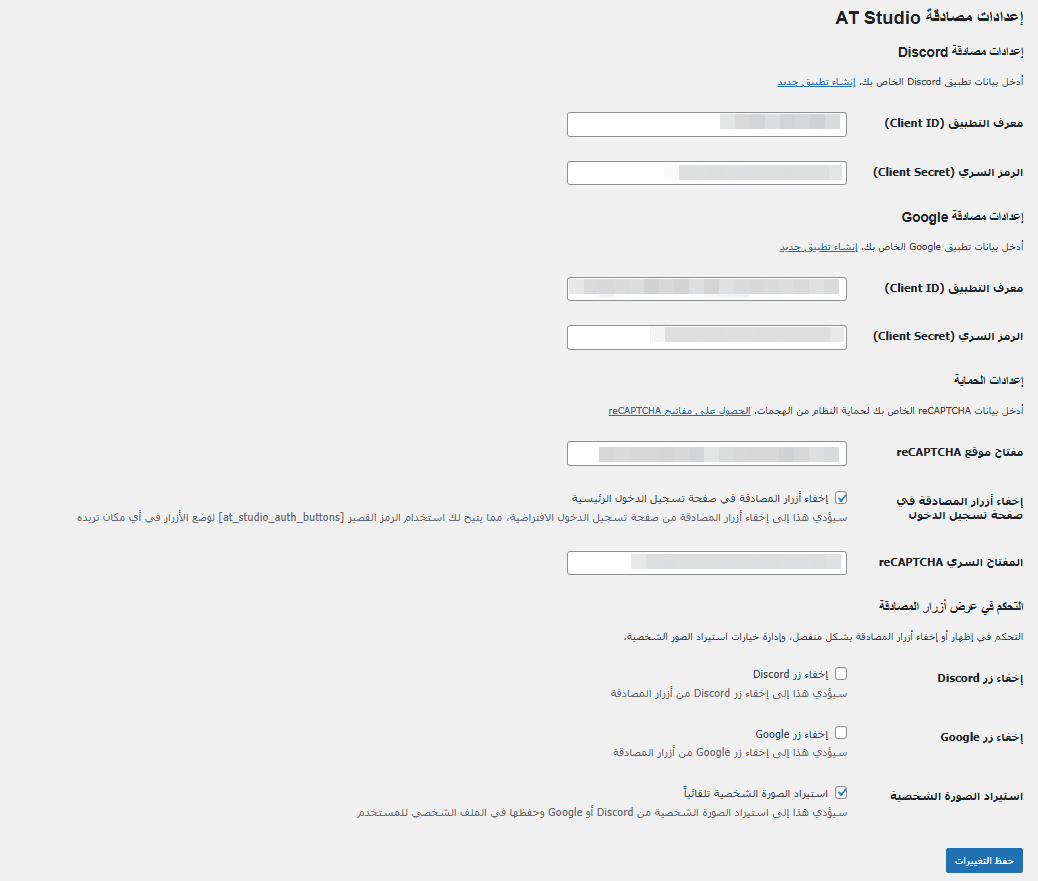
Task: Click the Google Client ID input field
Action: click(x=706, y=289)
